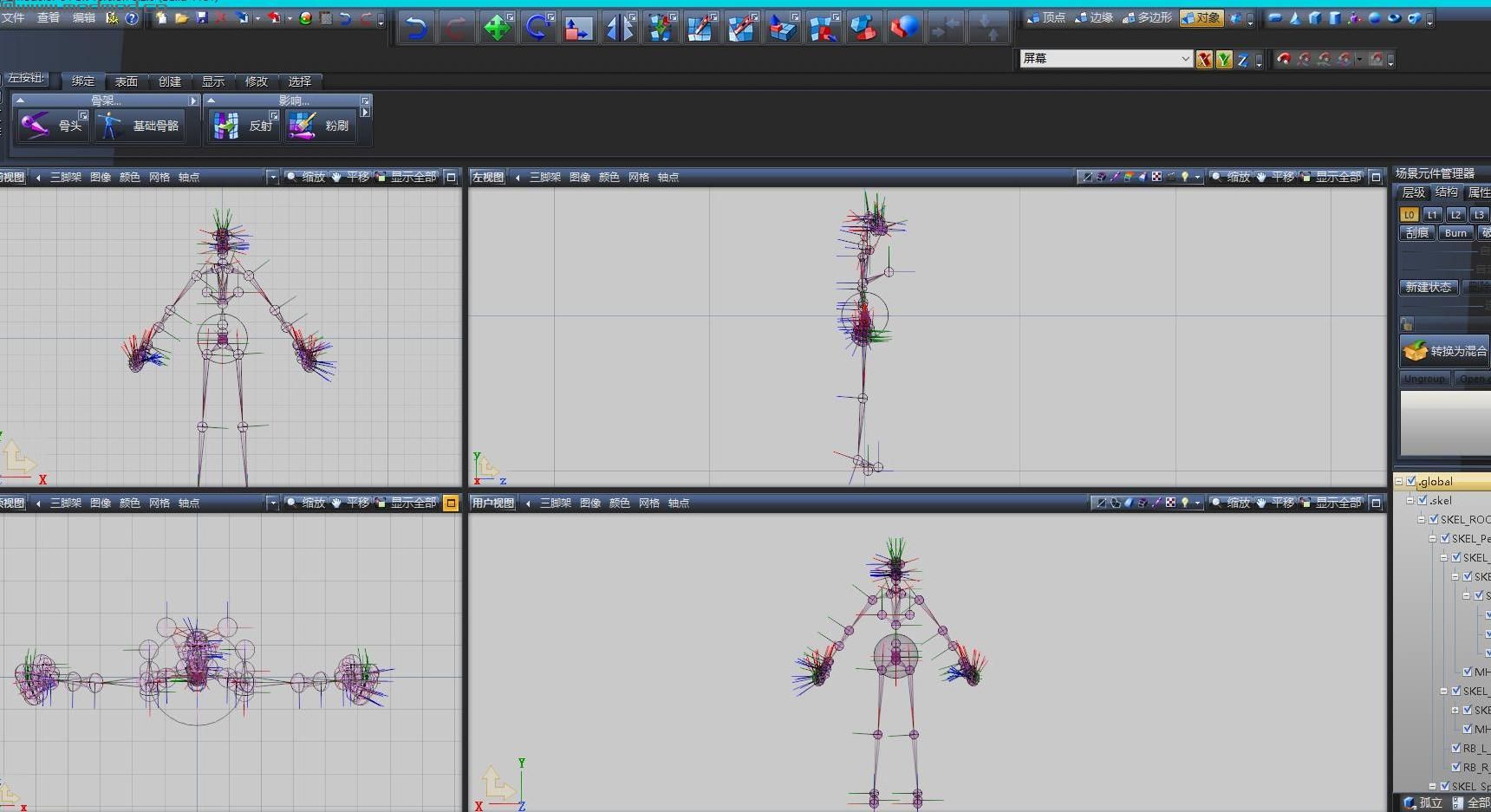Select the Scale tool icon

[578, 28]
